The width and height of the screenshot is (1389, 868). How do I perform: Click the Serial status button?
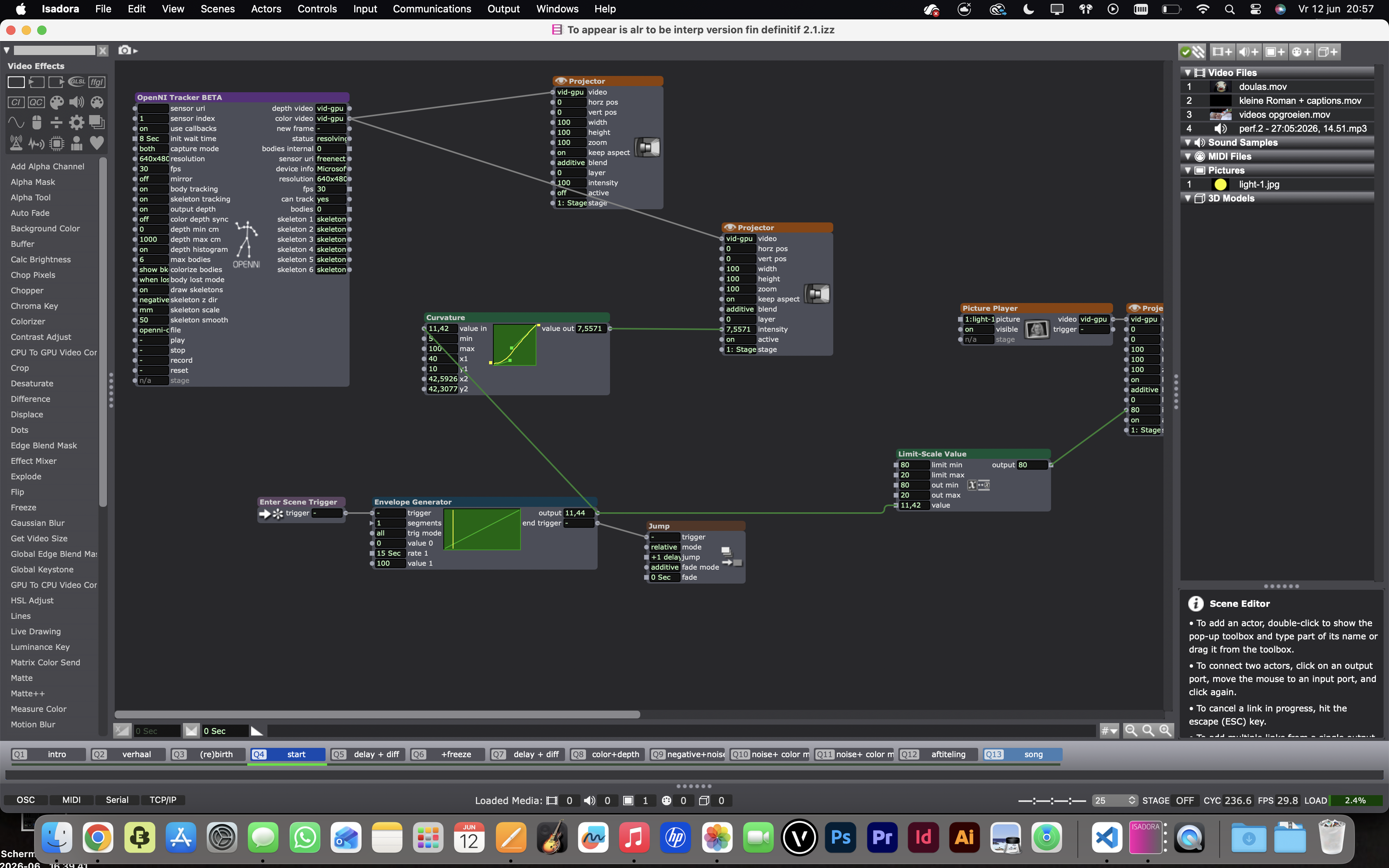[x=117, y=800]
